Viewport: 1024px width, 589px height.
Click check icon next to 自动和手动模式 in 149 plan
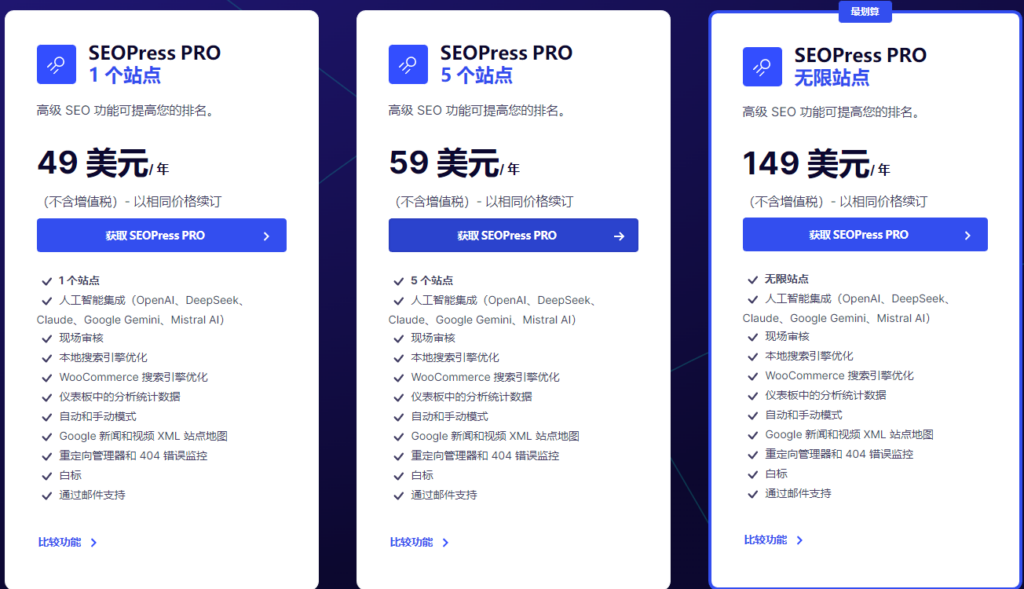(x=752, y=416)
